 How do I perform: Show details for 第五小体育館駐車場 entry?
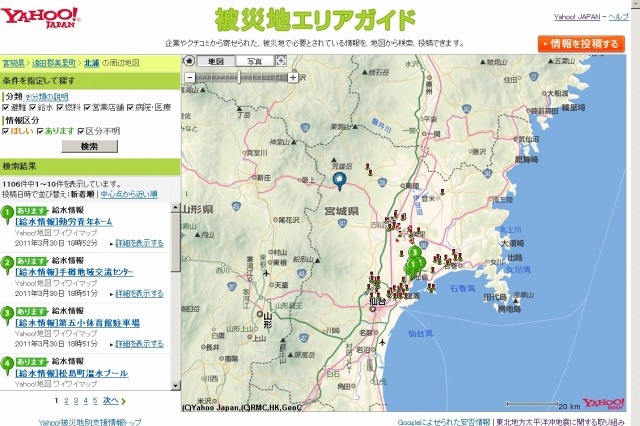point(140,344)
